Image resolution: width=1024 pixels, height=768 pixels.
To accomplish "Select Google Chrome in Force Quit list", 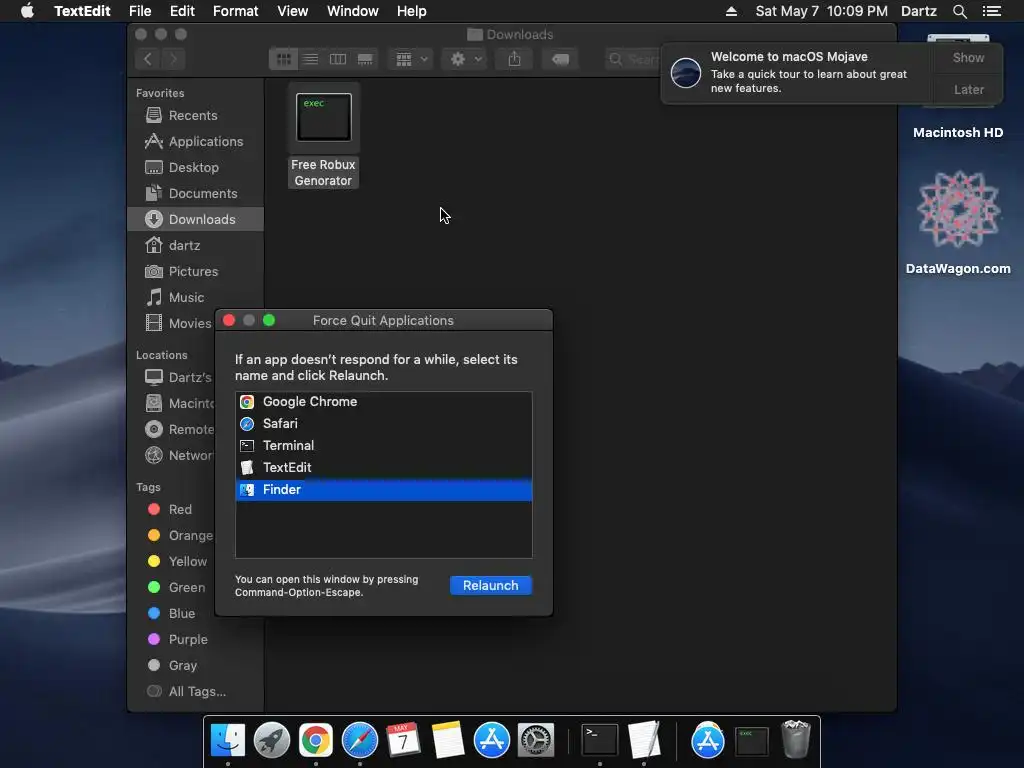I will pyautogui.click(x=383, y=402).
